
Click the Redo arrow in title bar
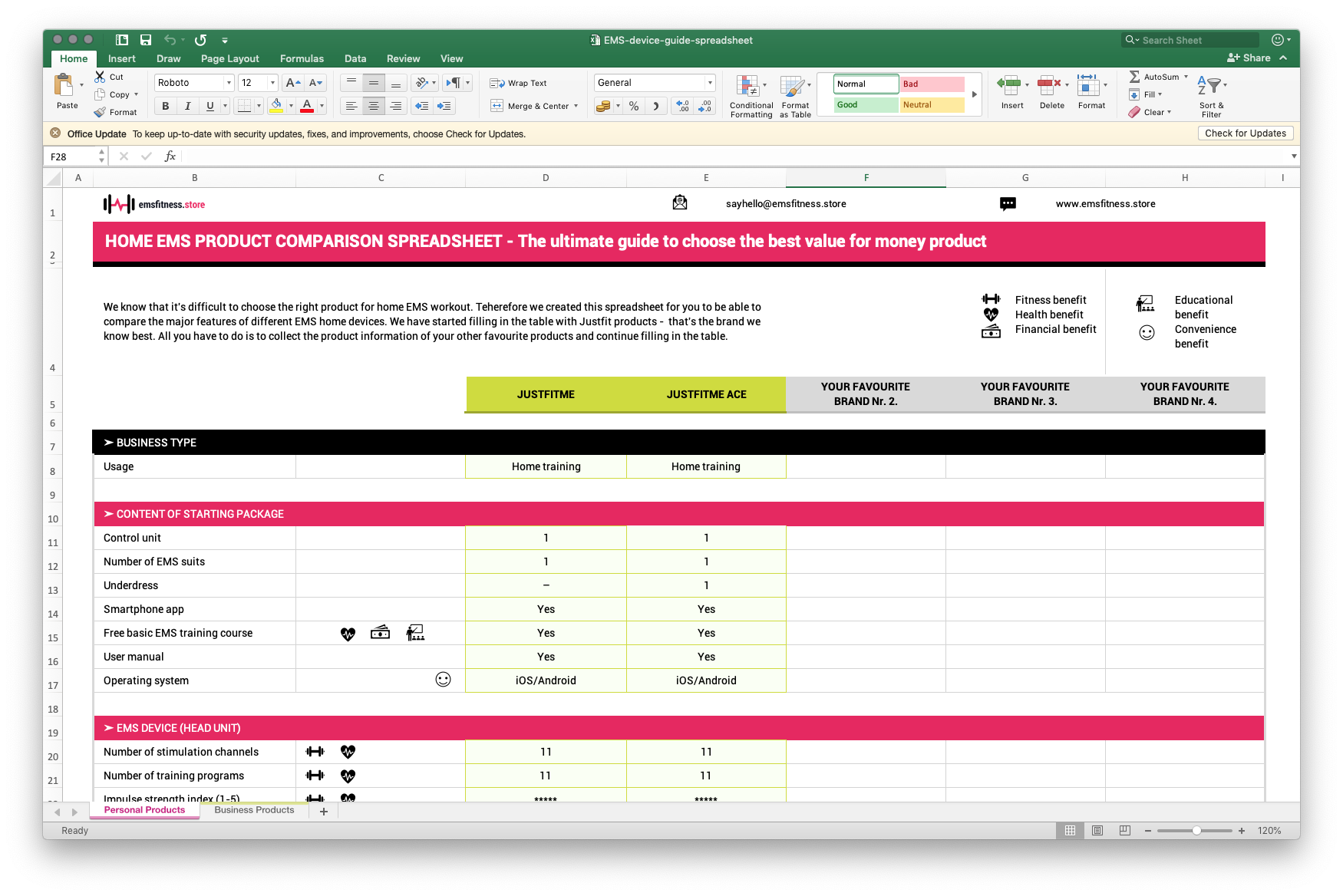pyautogui.click(x=200, y=40)
